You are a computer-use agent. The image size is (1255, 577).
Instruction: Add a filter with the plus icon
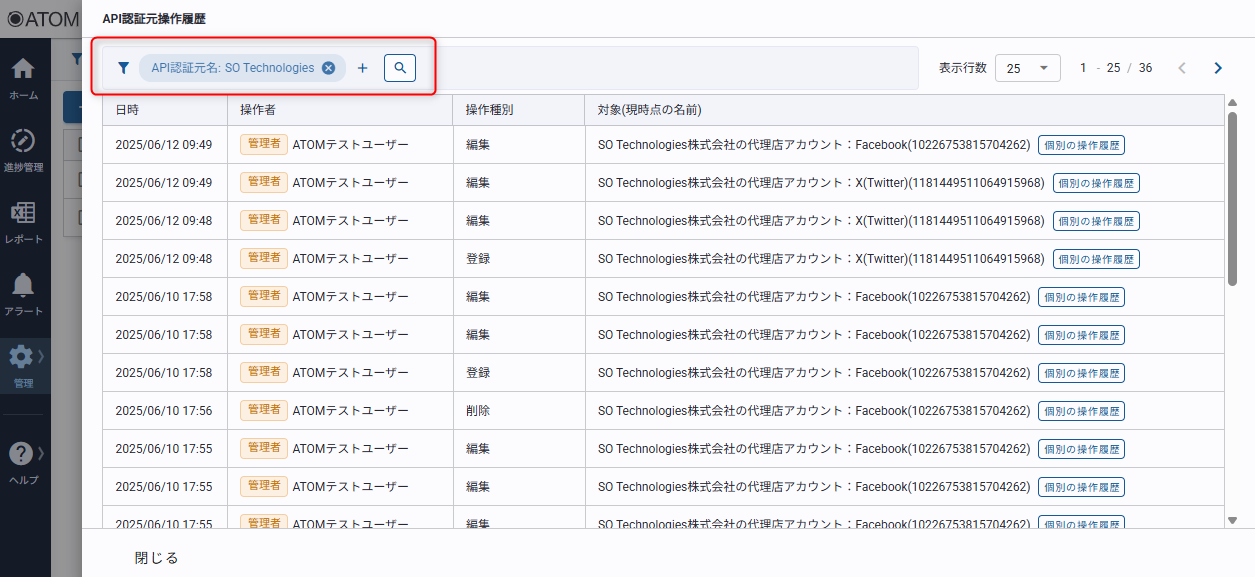coord(363,68)
